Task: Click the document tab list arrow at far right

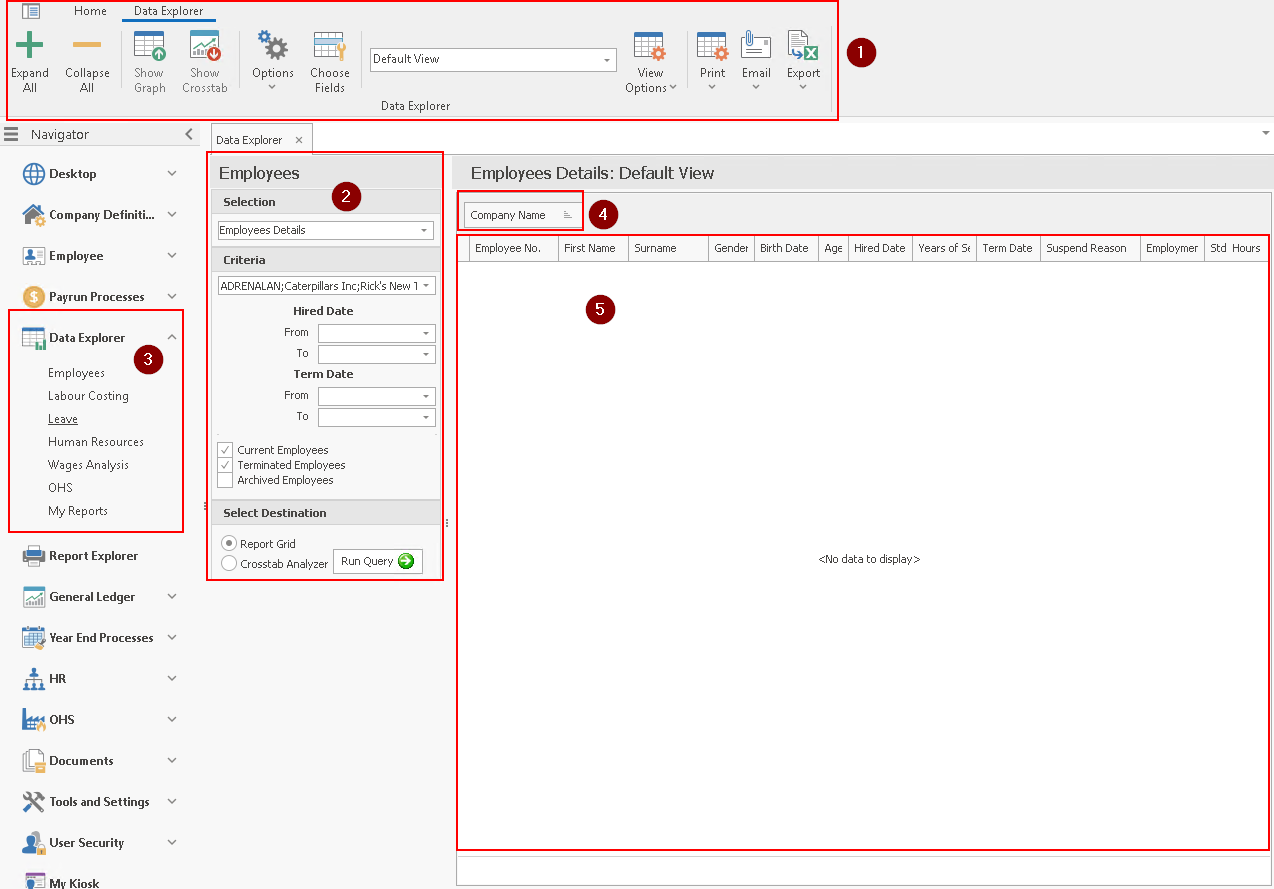Action: point(1266,132)
